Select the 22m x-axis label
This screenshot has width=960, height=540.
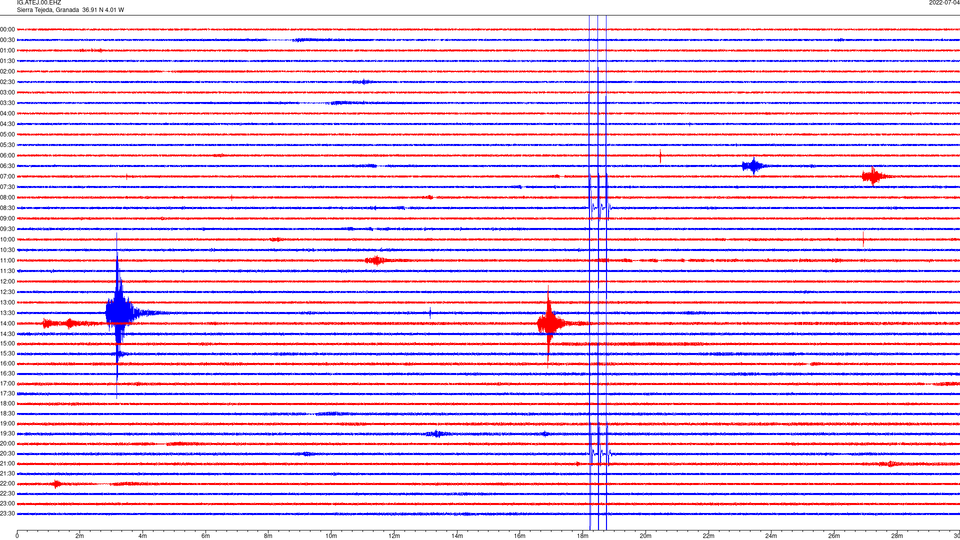708,536
